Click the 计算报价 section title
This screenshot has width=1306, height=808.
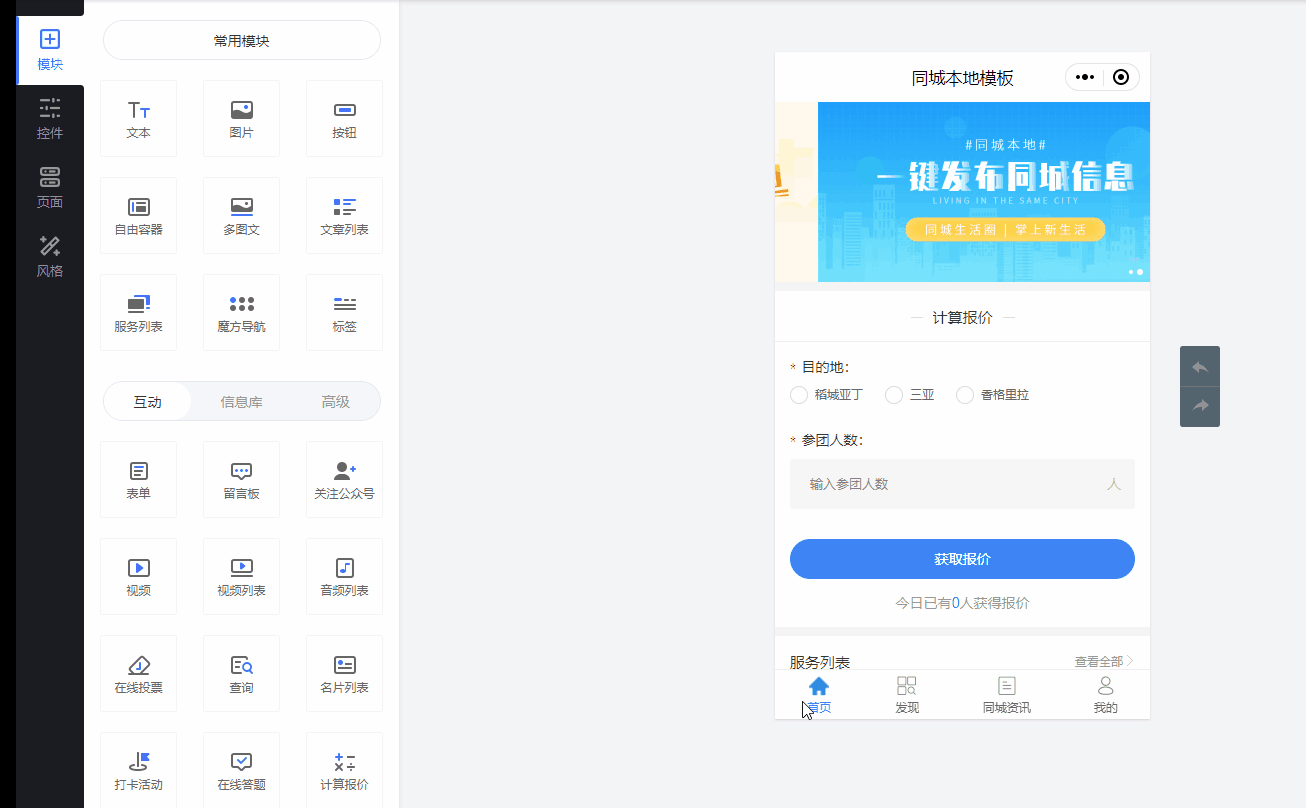tap(962, 317)
